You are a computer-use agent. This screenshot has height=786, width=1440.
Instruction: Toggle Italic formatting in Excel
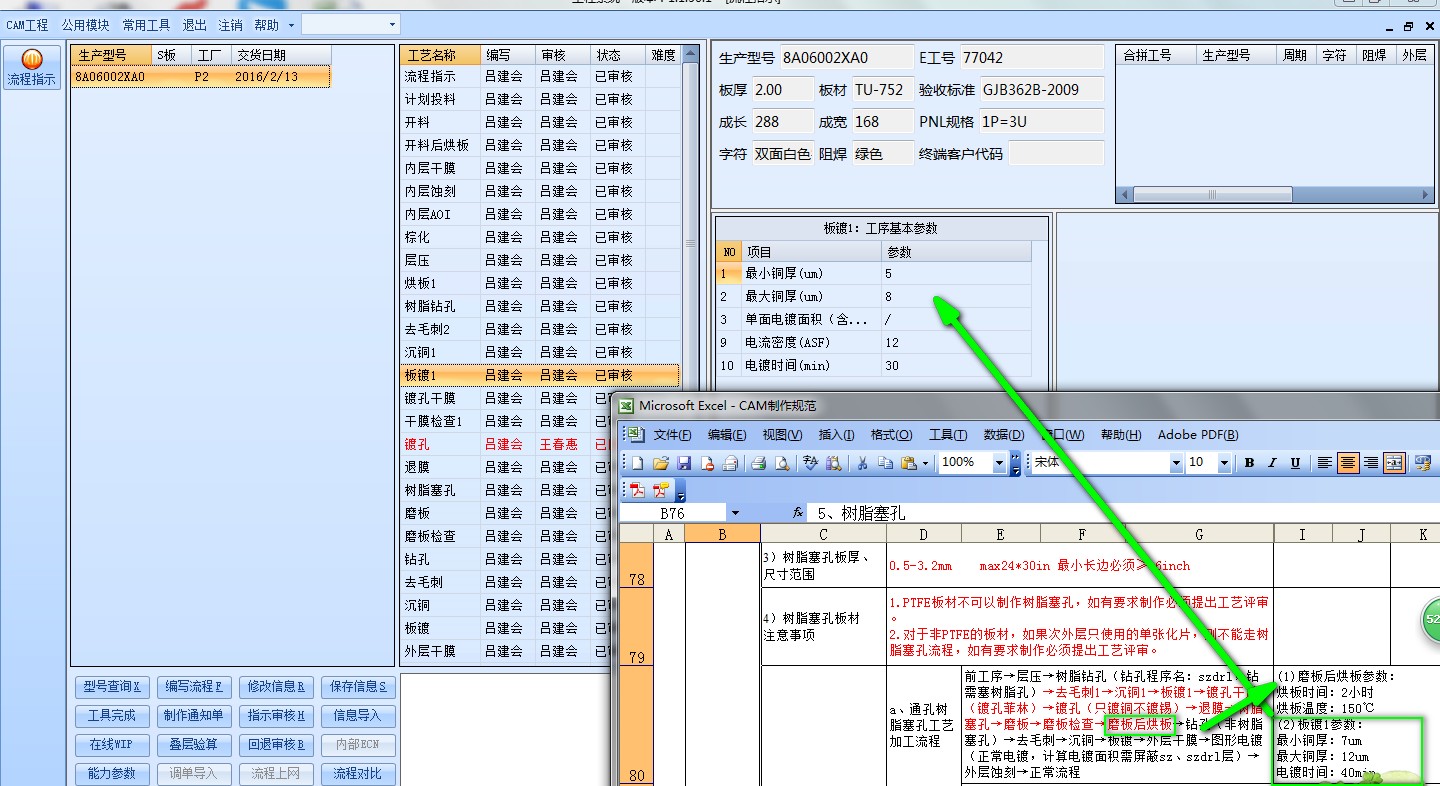(1272, 463)
